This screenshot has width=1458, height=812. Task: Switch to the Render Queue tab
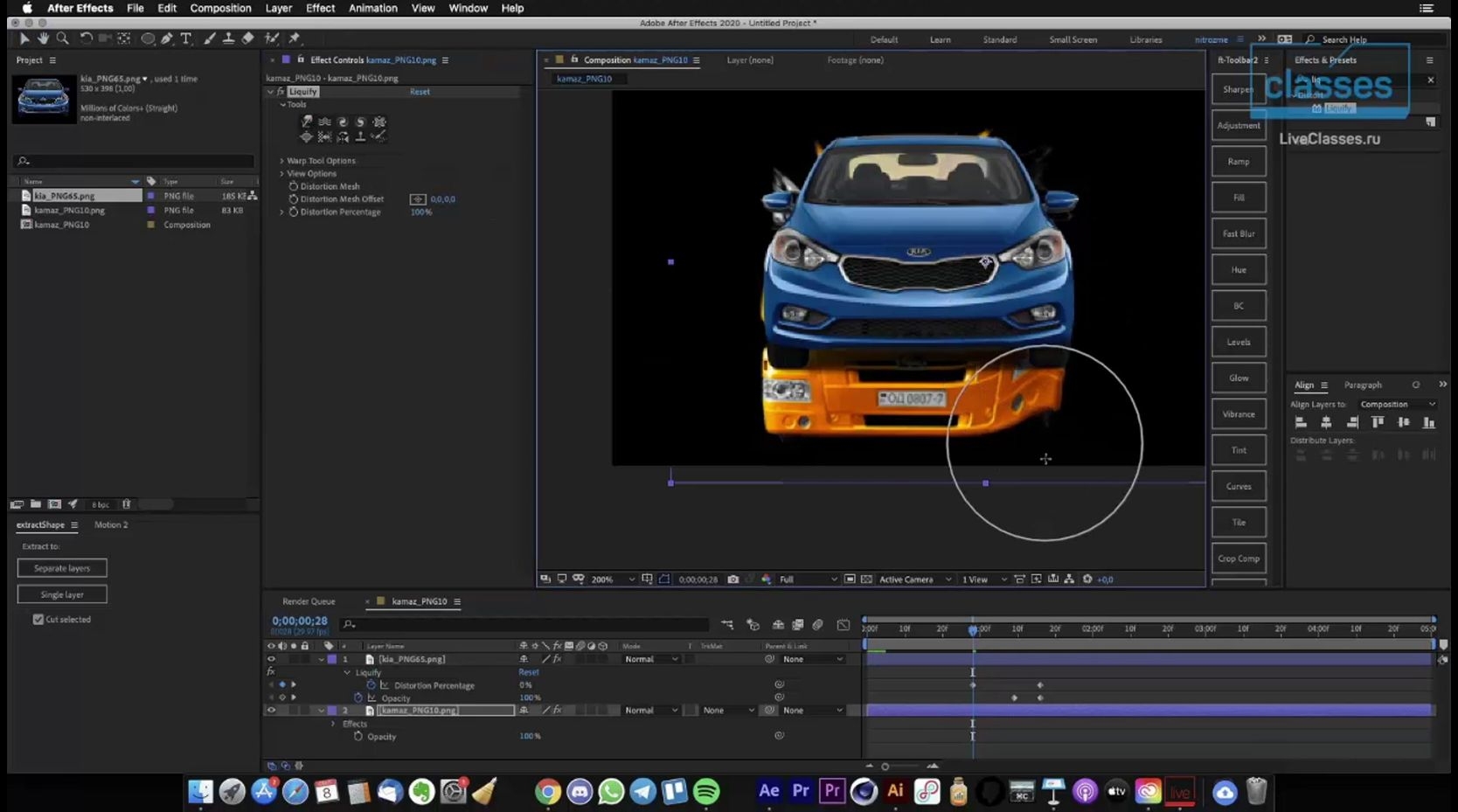point(309,601)
